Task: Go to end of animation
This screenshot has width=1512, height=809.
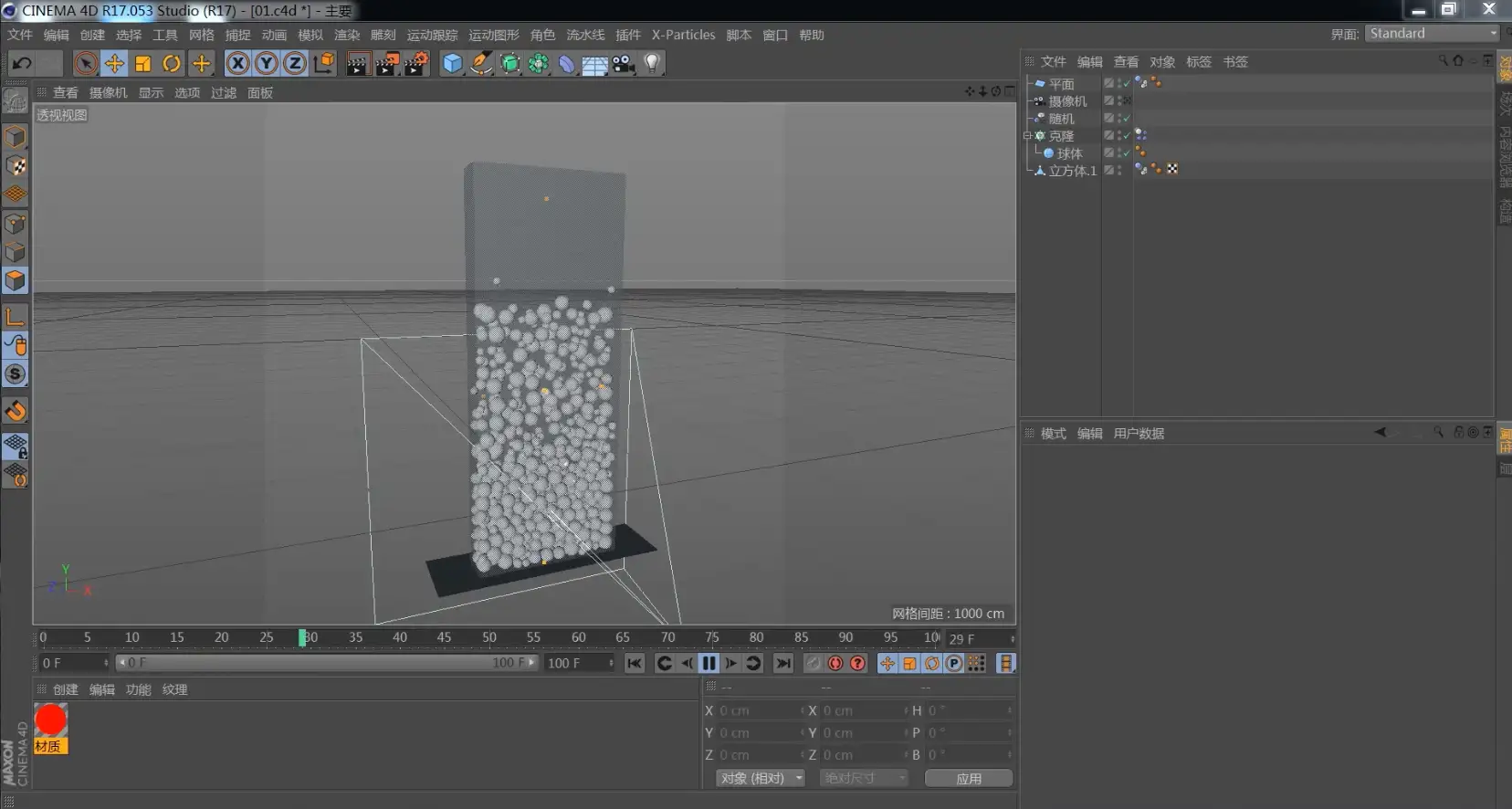Action: pos(782,663)
